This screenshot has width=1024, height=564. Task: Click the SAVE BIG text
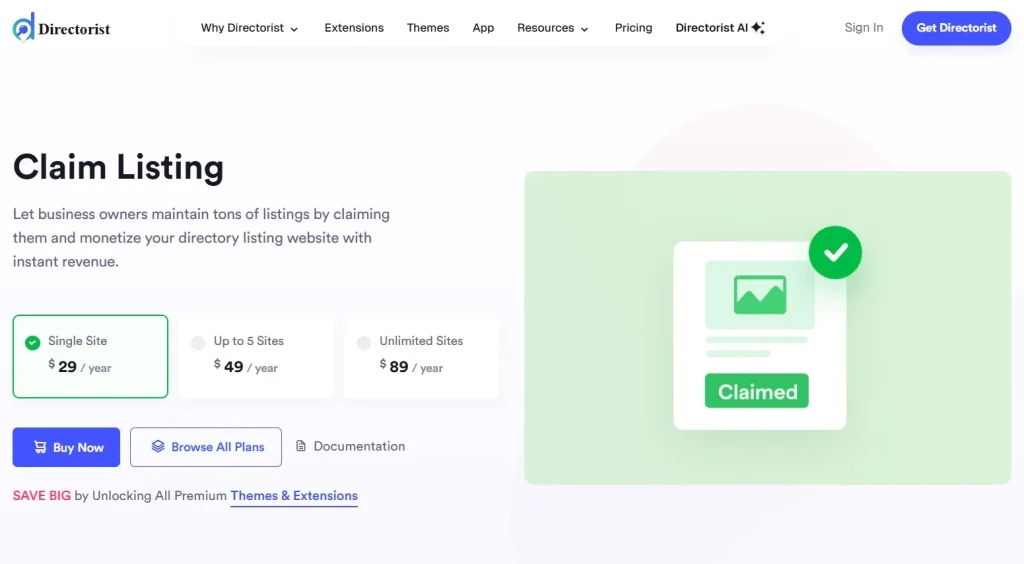42,495
